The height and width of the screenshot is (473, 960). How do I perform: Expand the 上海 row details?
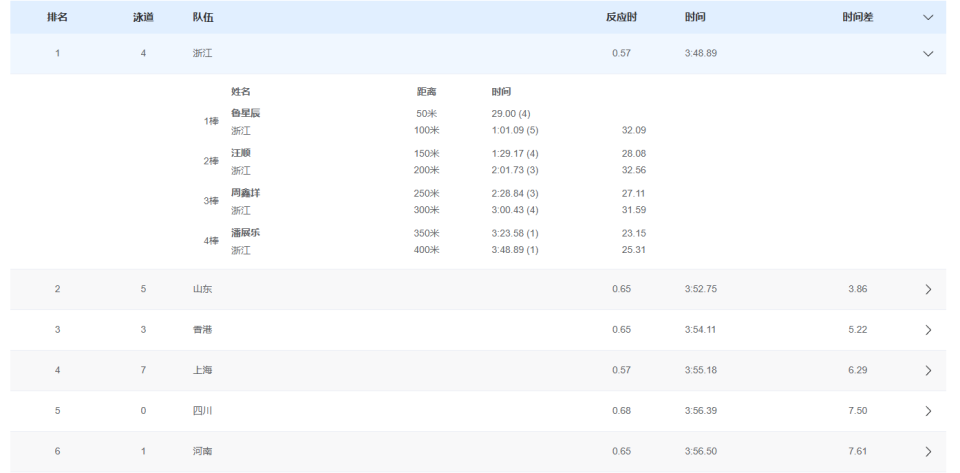pos(928,370)
